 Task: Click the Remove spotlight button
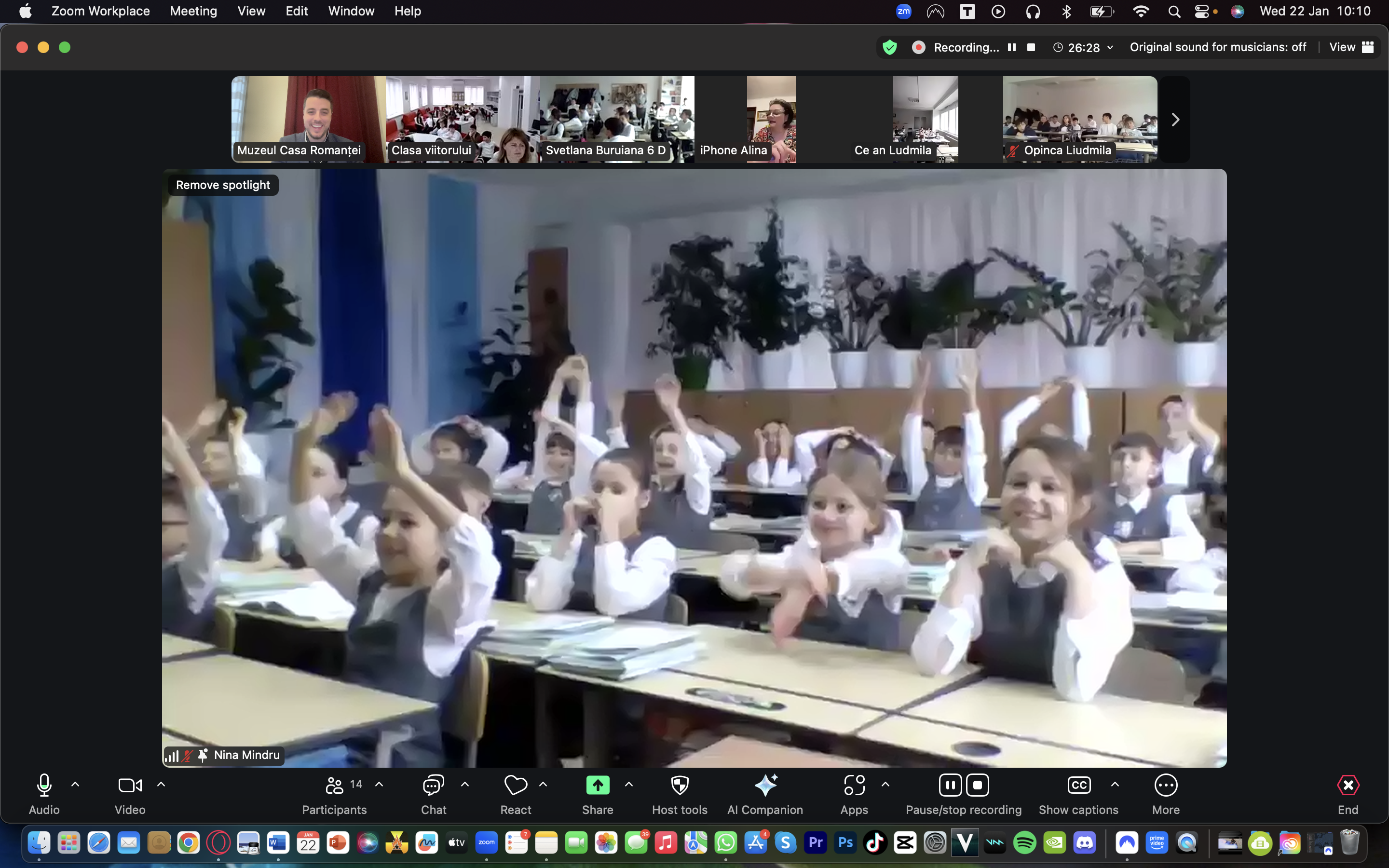[x=223, y=185]
